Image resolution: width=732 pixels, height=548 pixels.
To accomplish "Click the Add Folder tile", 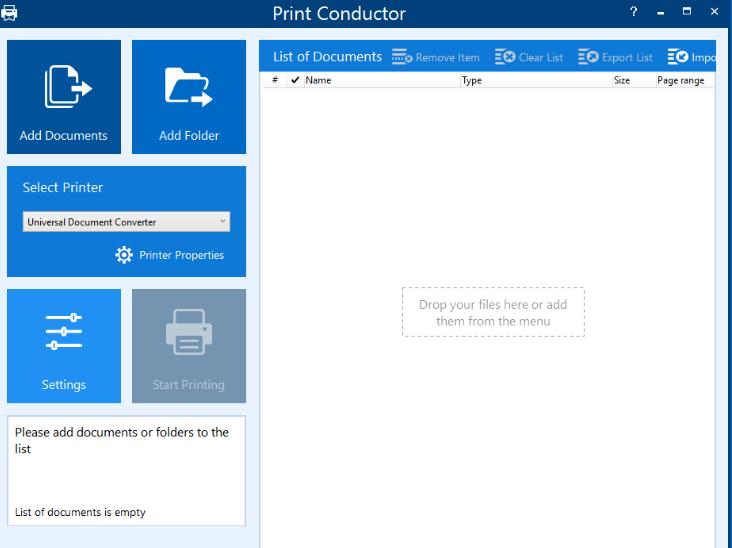I will 189,97.
